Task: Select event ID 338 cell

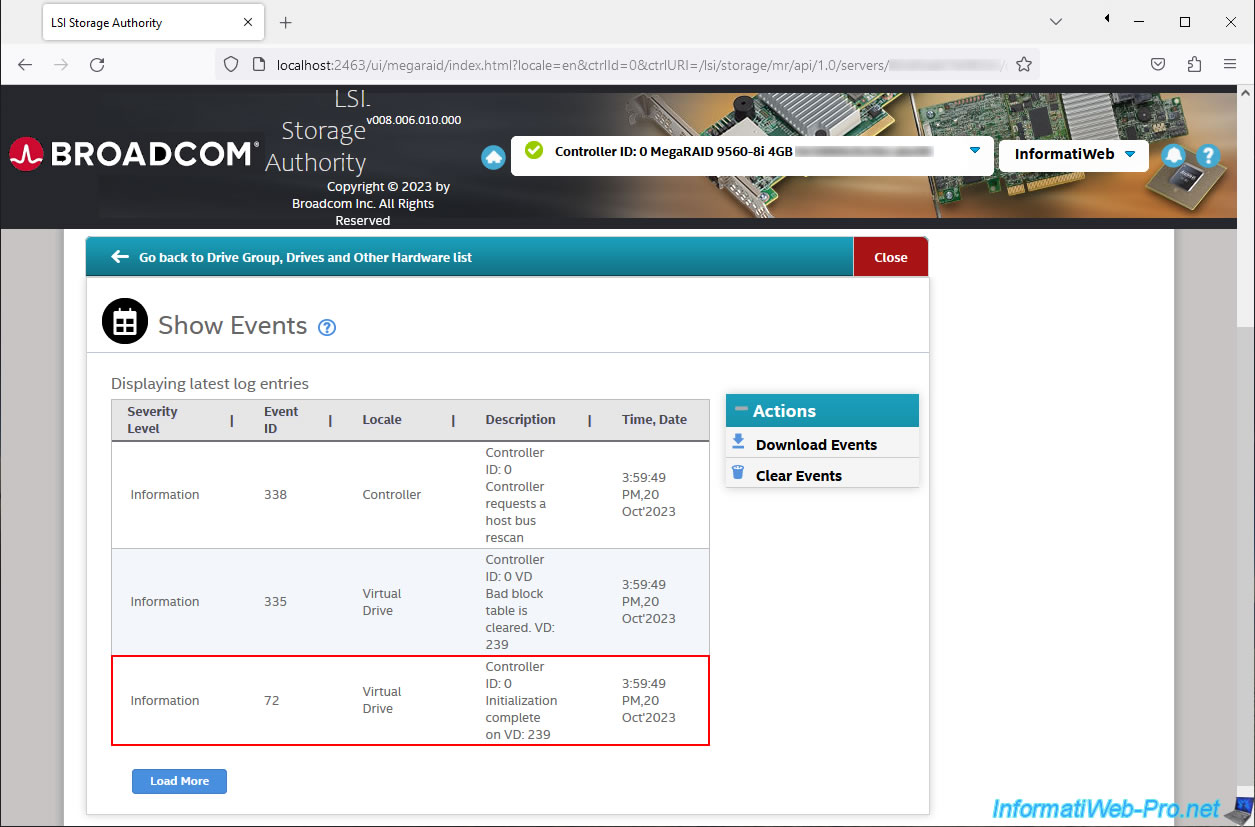Action: (x=275, y=495)
